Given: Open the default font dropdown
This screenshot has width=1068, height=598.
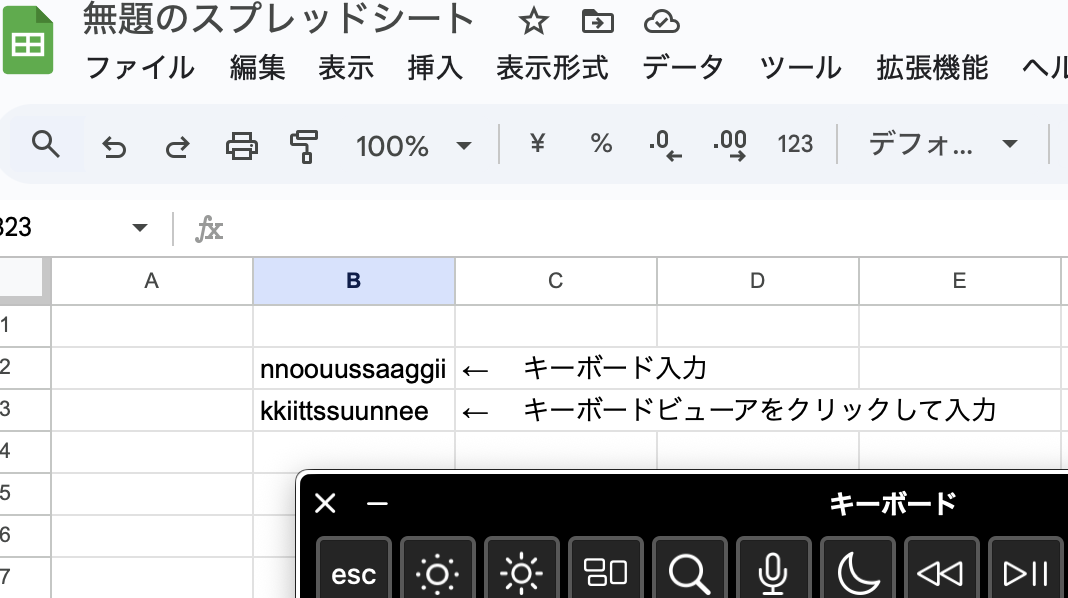Looking at the screenshot, I should [x=942, y=146].
